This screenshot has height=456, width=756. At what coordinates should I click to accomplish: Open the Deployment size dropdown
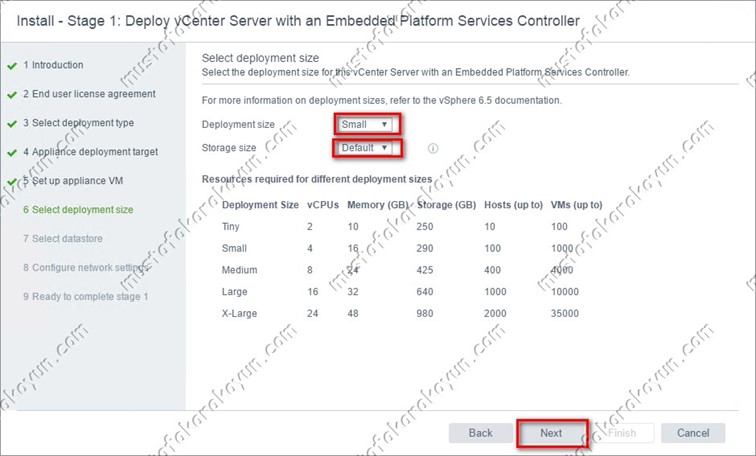click(x=364, y=124)
